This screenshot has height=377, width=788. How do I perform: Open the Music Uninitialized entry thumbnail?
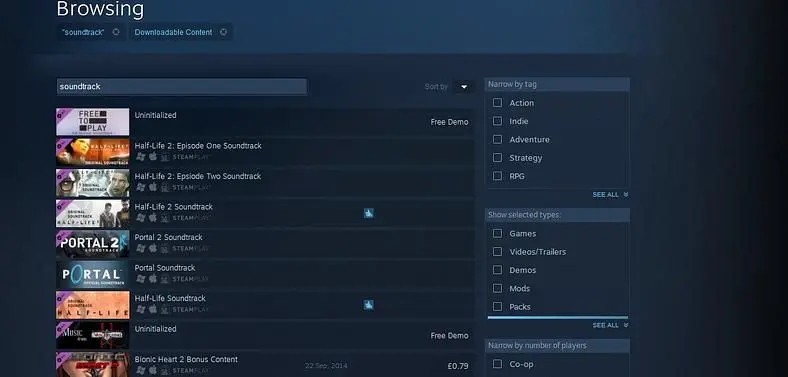(92, 335)
